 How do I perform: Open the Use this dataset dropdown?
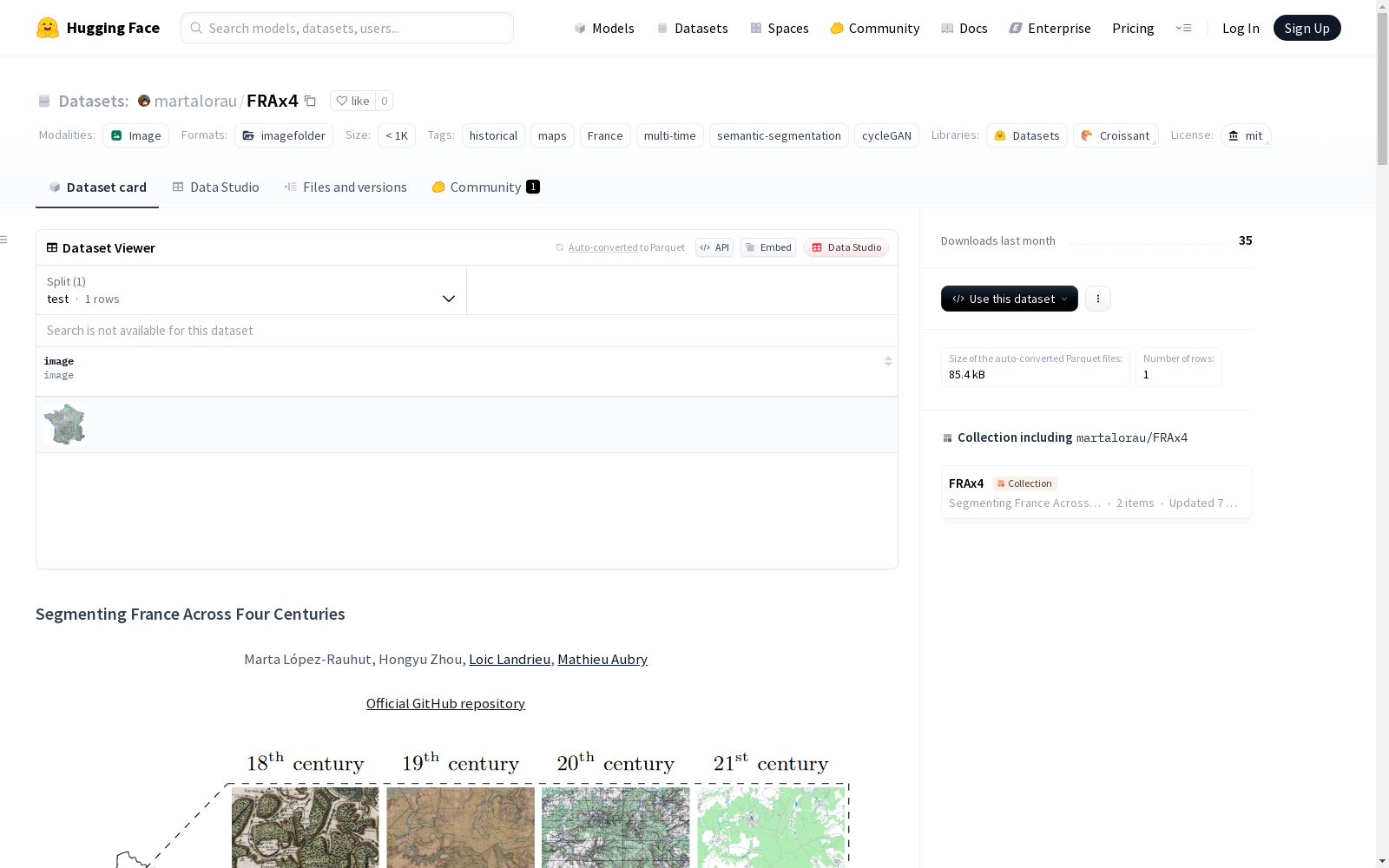click(1010, 299)
